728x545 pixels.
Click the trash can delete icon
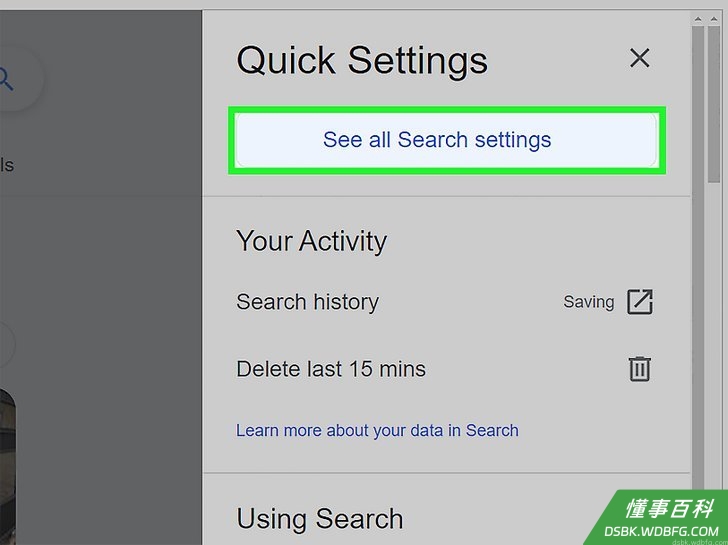(640, 369)
